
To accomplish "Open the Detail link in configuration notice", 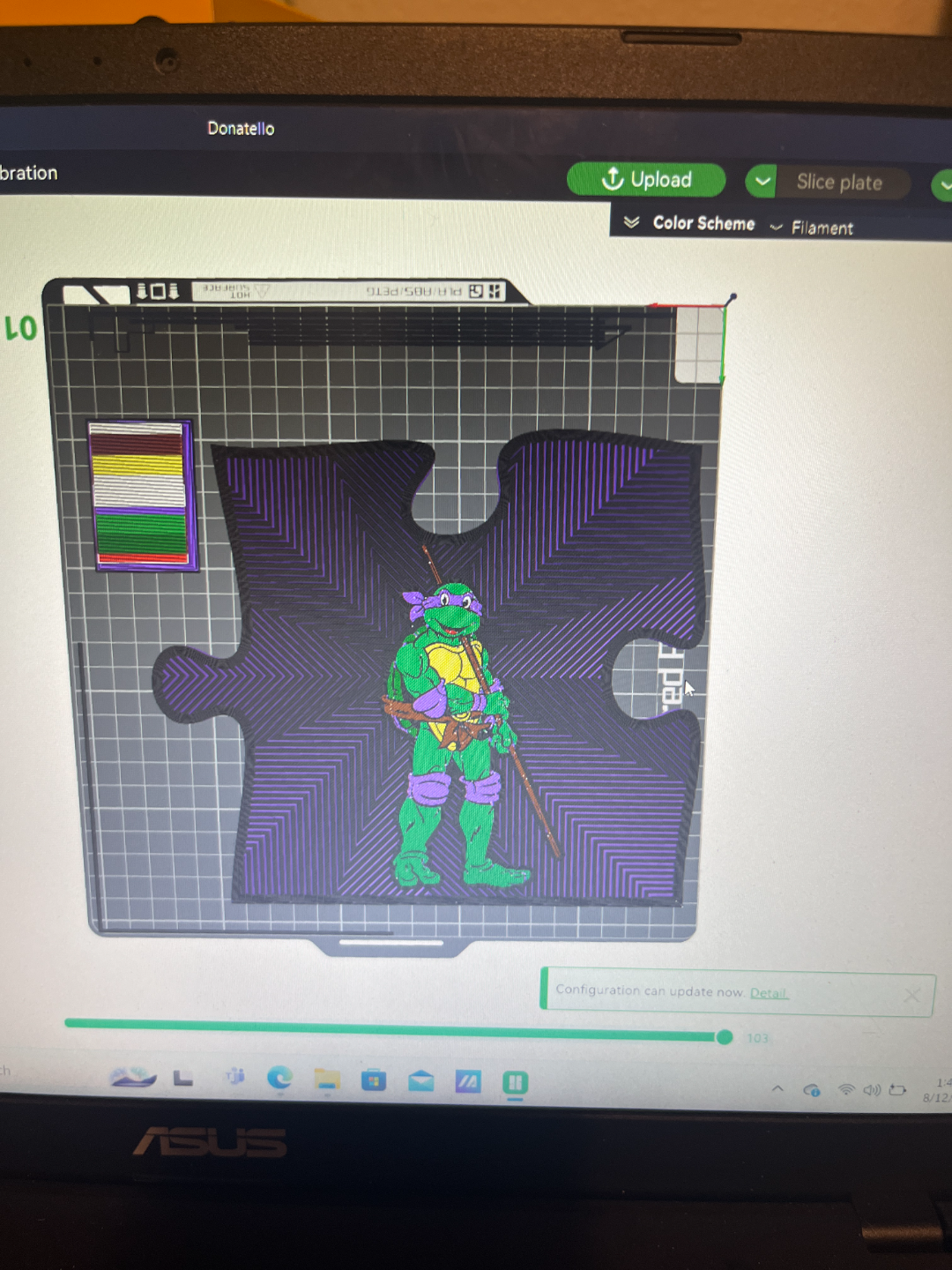I will (x=768, y=993).
